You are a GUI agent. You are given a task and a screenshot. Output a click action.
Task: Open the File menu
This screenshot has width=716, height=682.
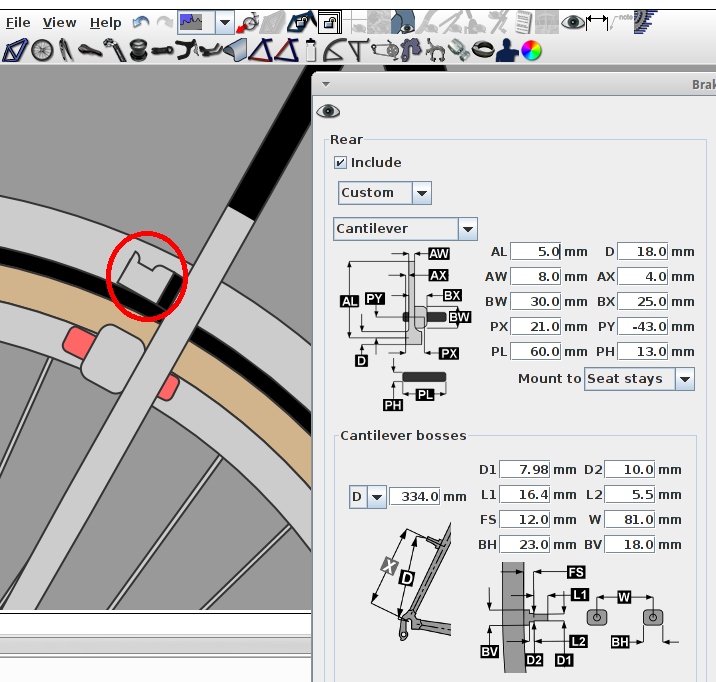[18, 22]
